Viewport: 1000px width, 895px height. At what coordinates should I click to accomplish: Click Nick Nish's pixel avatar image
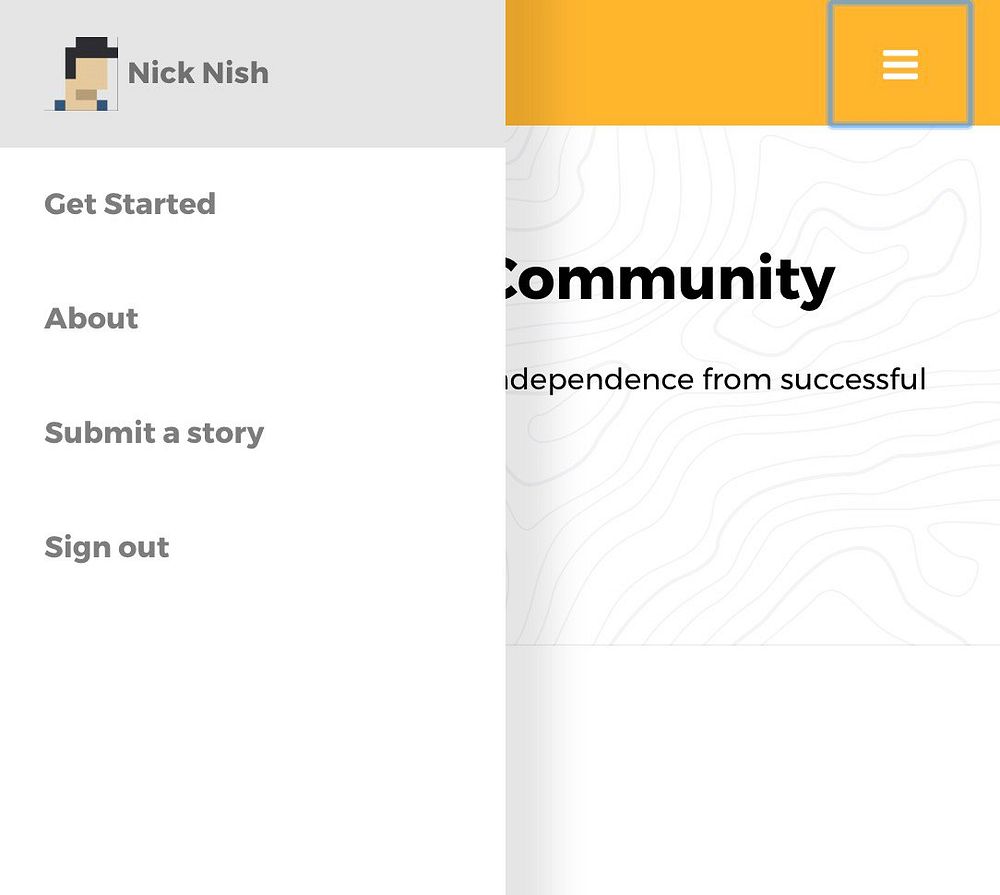click(83, 74)
